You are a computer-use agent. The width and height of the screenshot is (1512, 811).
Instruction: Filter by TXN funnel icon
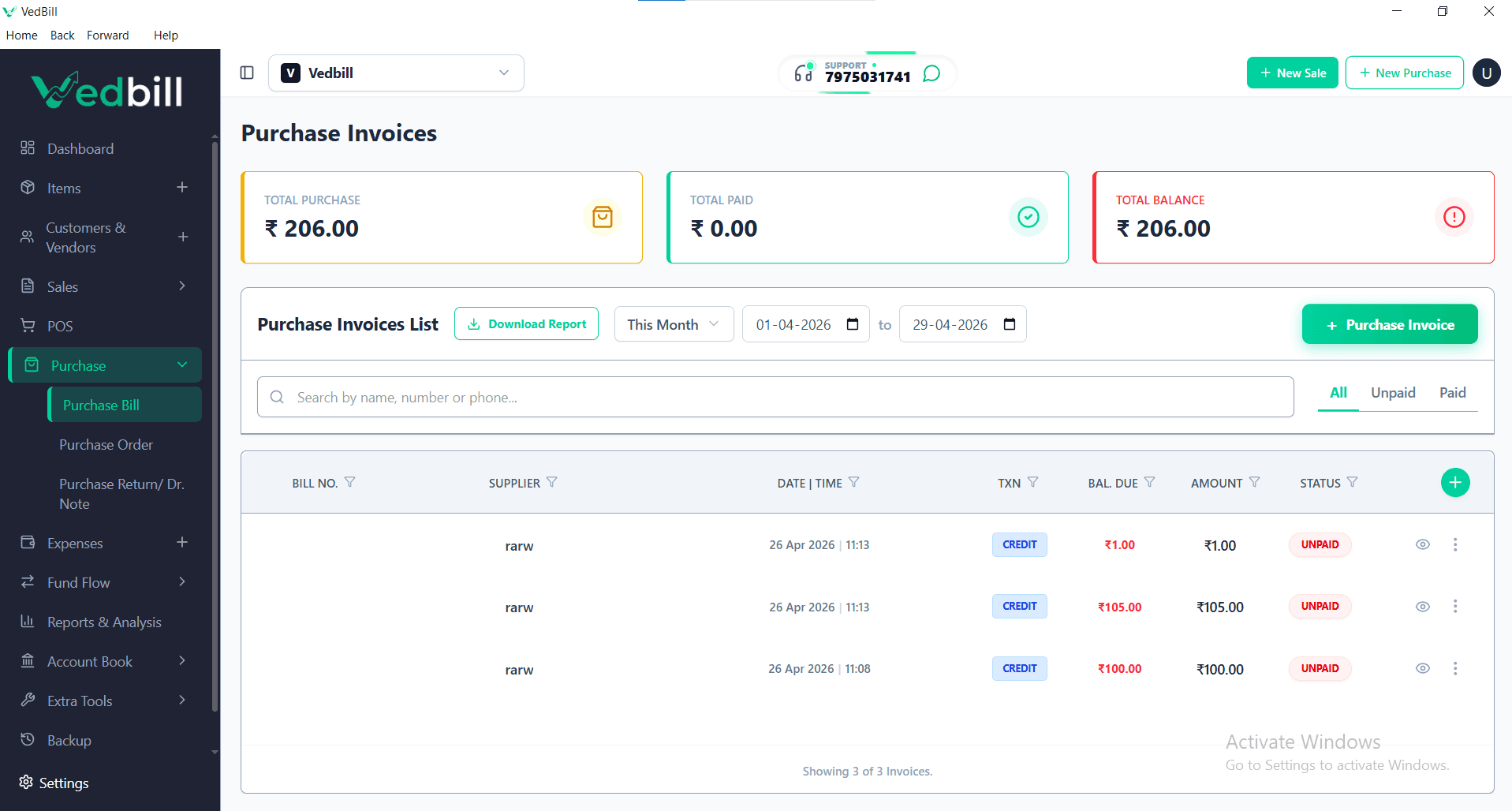pyautogui.click(x=1033, y=482)
